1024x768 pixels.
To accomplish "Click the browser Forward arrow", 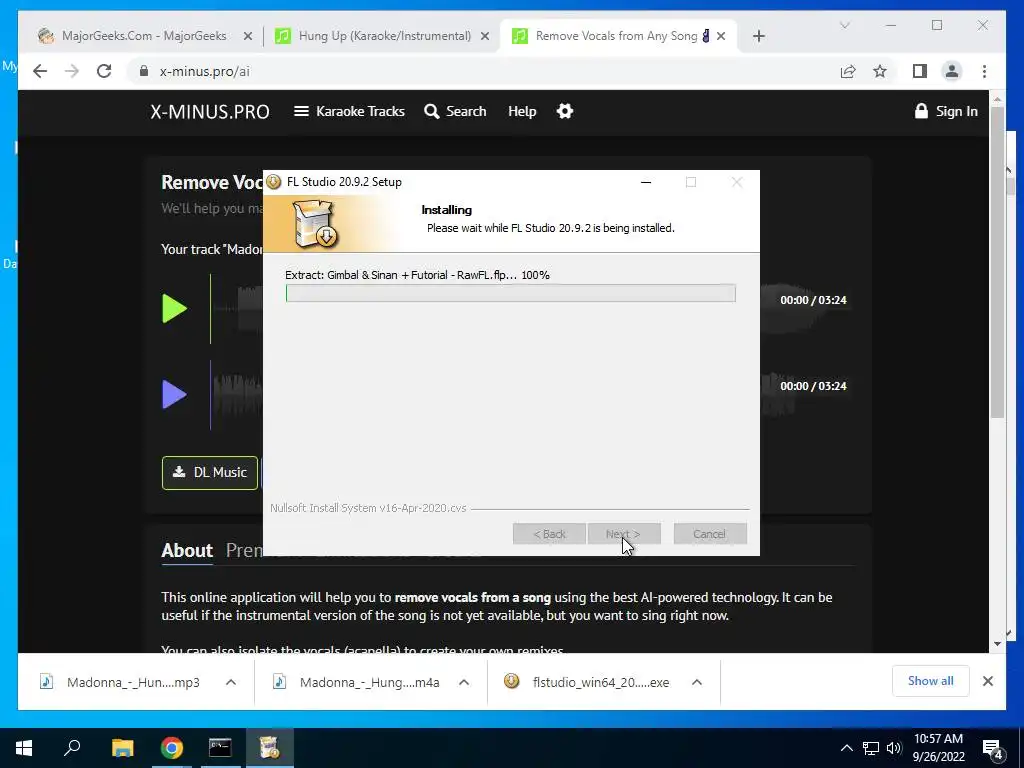I will (x=72, y=71).
